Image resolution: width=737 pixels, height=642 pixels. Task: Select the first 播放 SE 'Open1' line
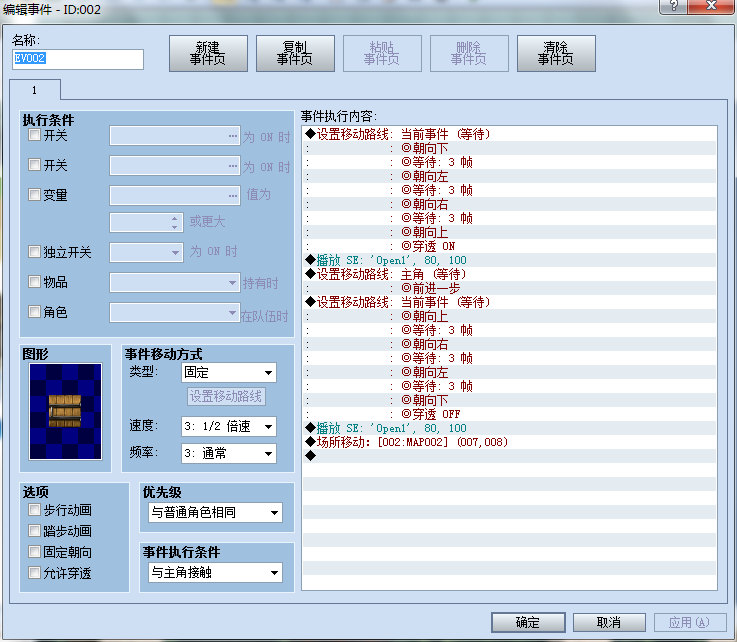[510, 260]
